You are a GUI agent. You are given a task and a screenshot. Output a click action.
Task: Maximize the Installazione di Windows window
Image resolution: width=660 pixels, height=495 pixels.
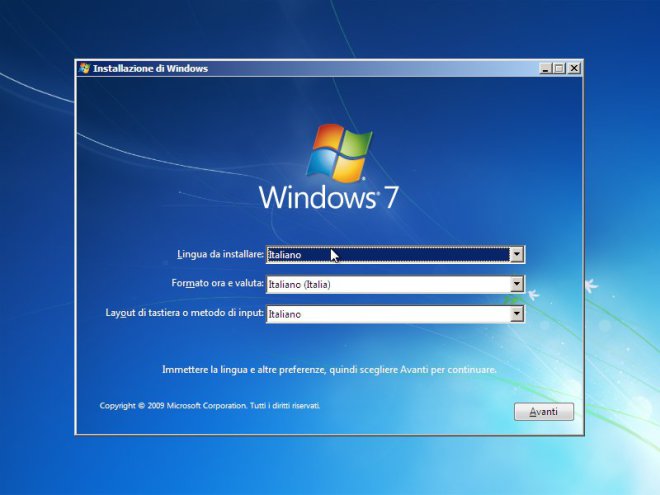pos(559,69)
